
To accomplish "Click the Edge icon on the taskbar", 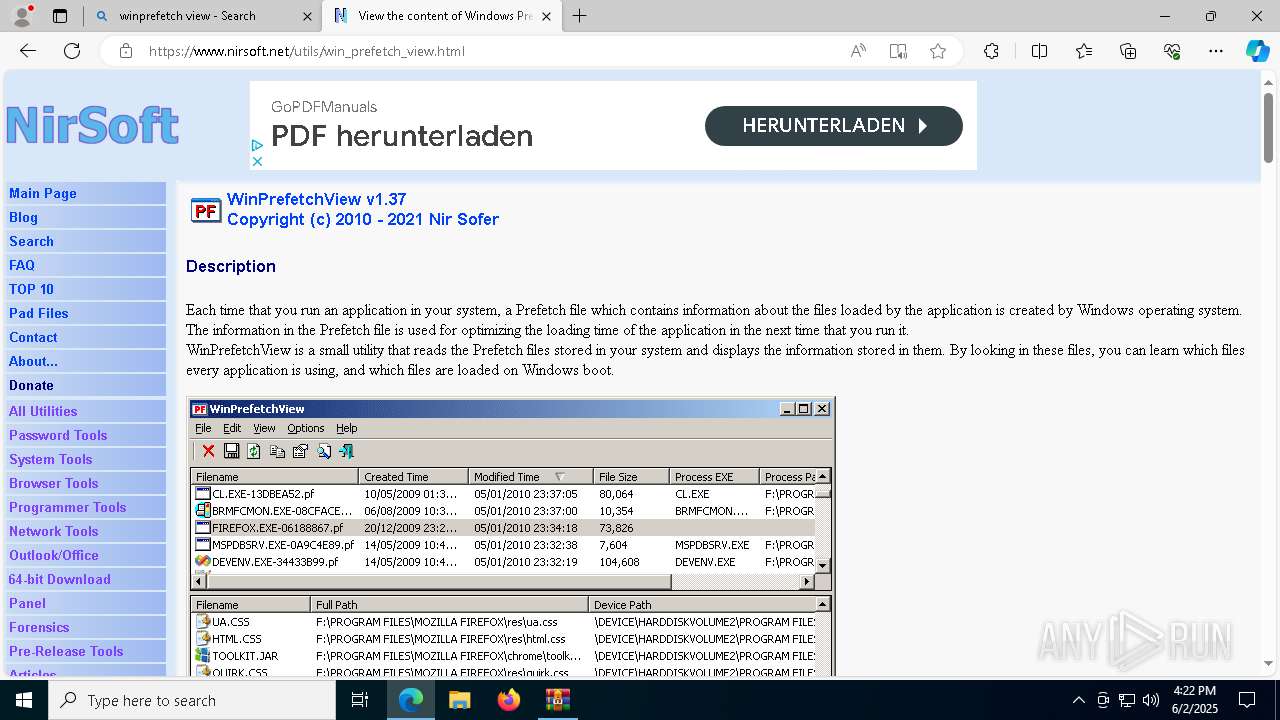I will (x=411, y=700).
